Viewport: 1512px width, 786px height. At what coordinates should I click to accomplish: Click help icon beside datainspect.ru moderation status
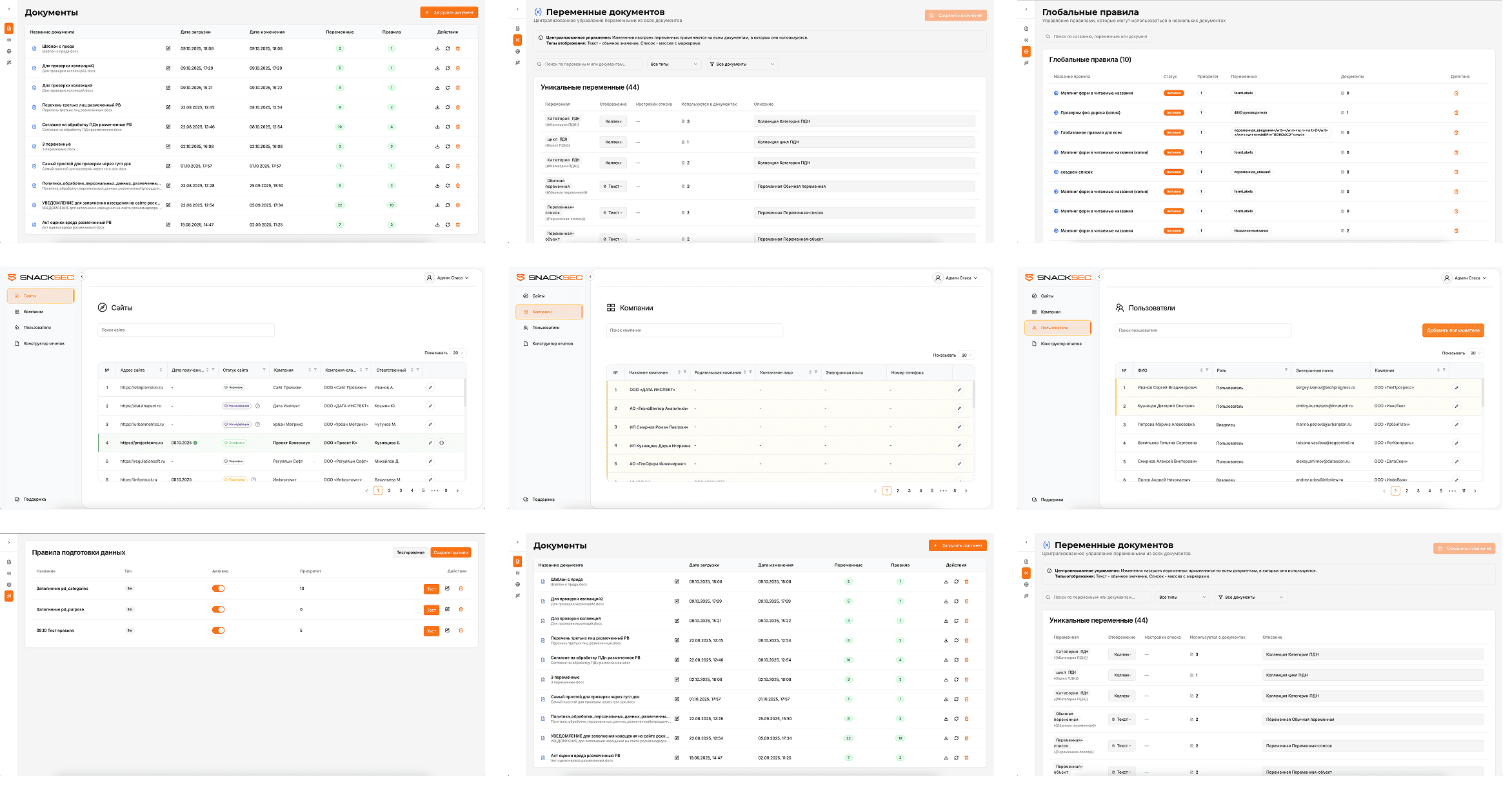click(257, 406)
